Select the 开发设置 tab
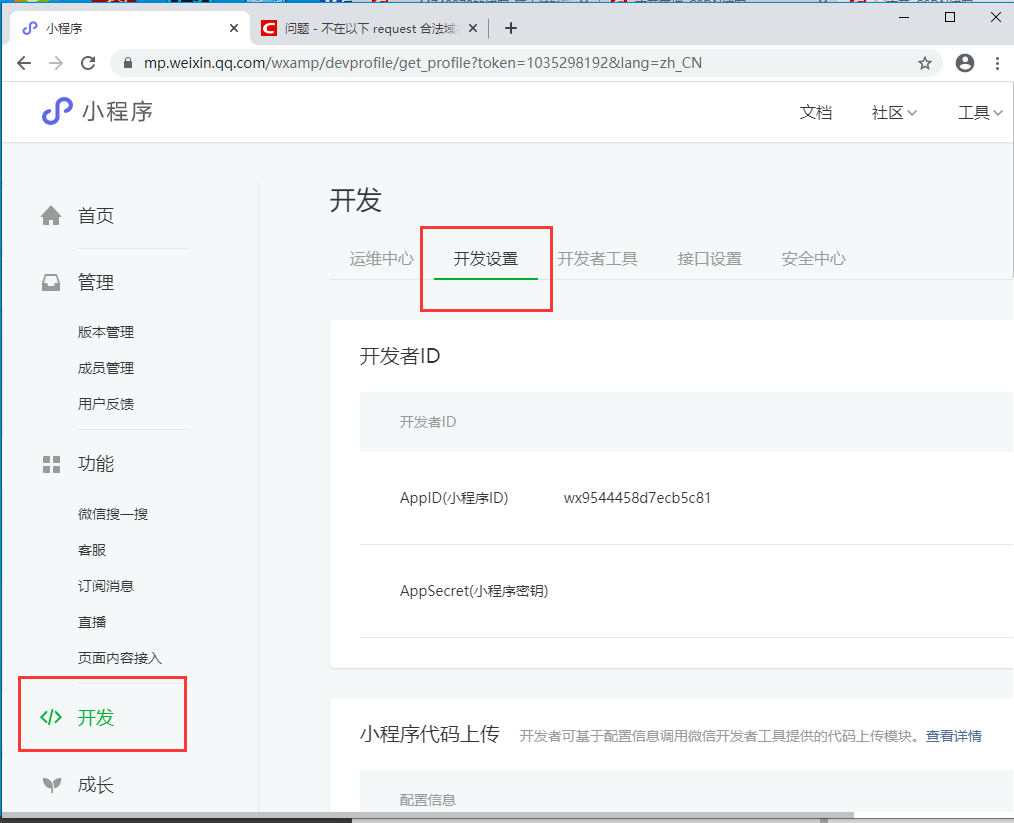Screen dimensions: 1014x823 [x=486, y=259]
